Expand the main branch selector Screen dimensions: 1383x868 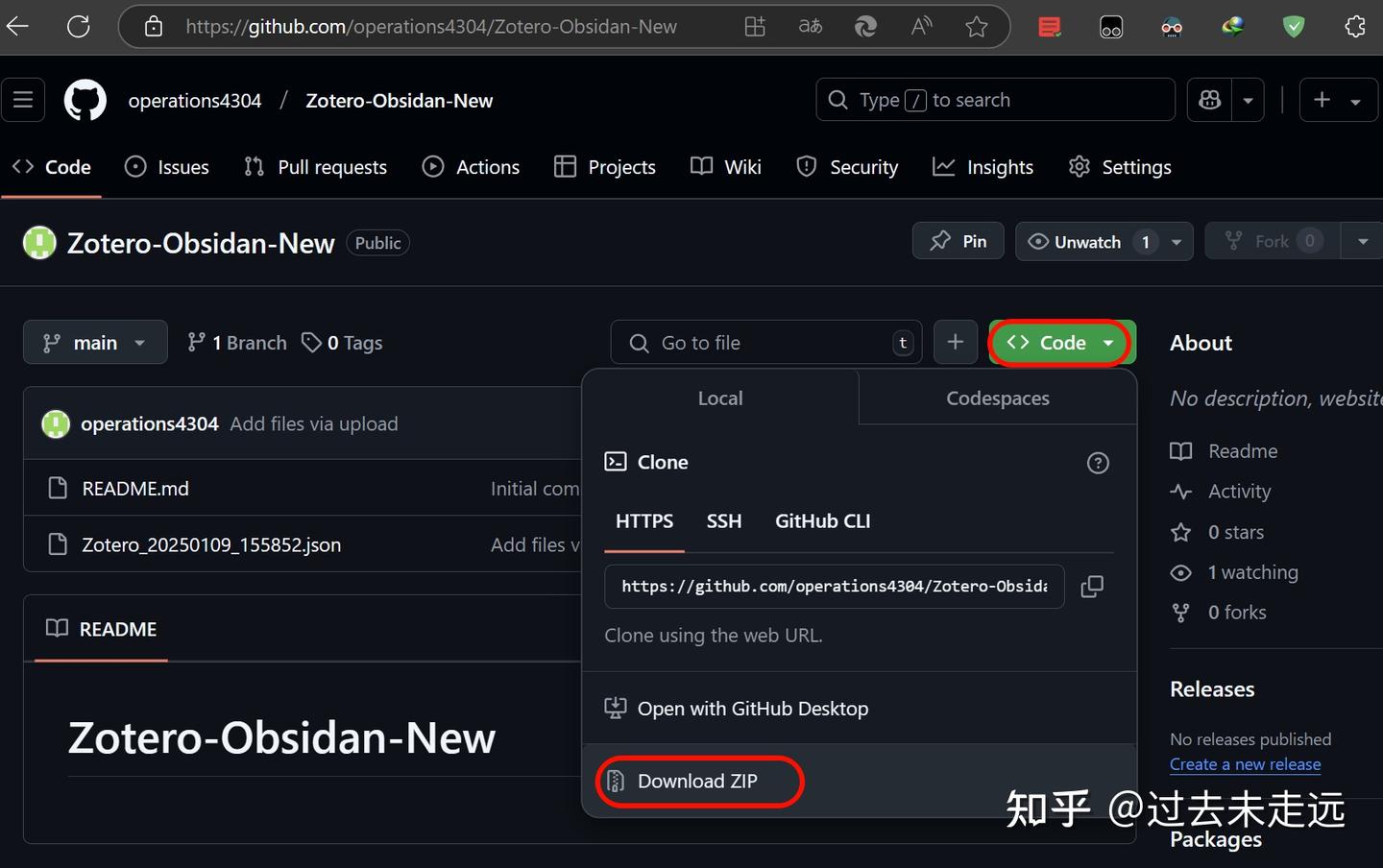point(95,342)
